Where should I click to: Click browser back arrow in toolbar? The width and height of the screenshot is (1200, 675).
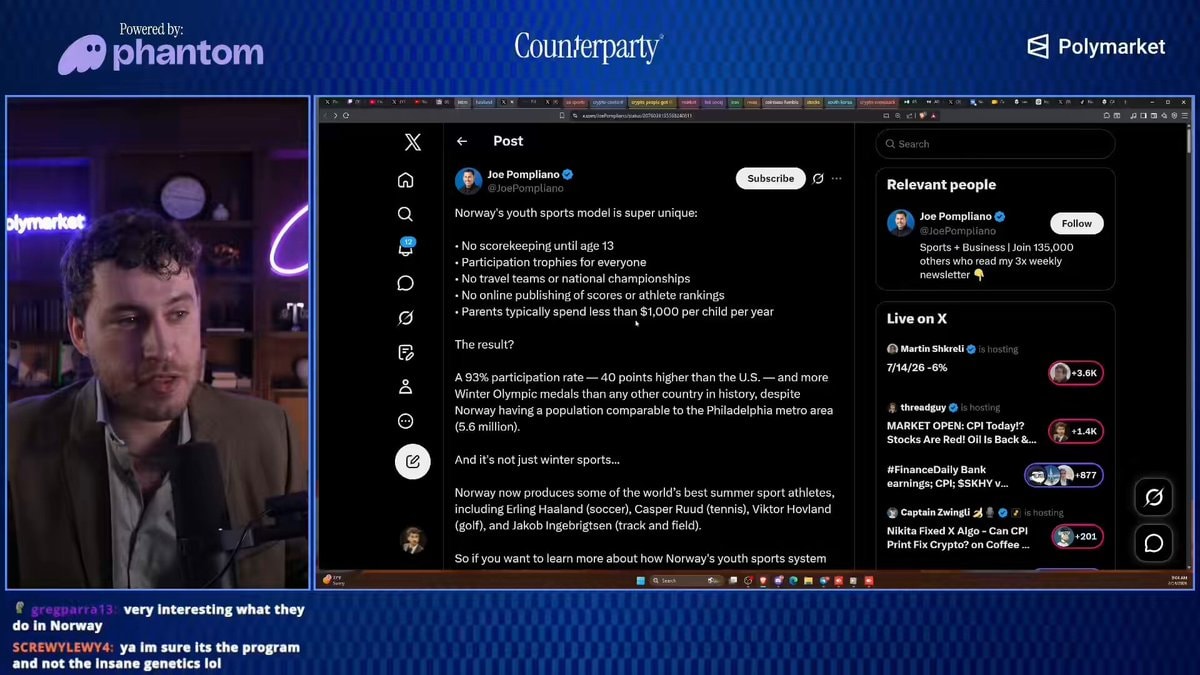pyautogui.click(x=324, y=115)
